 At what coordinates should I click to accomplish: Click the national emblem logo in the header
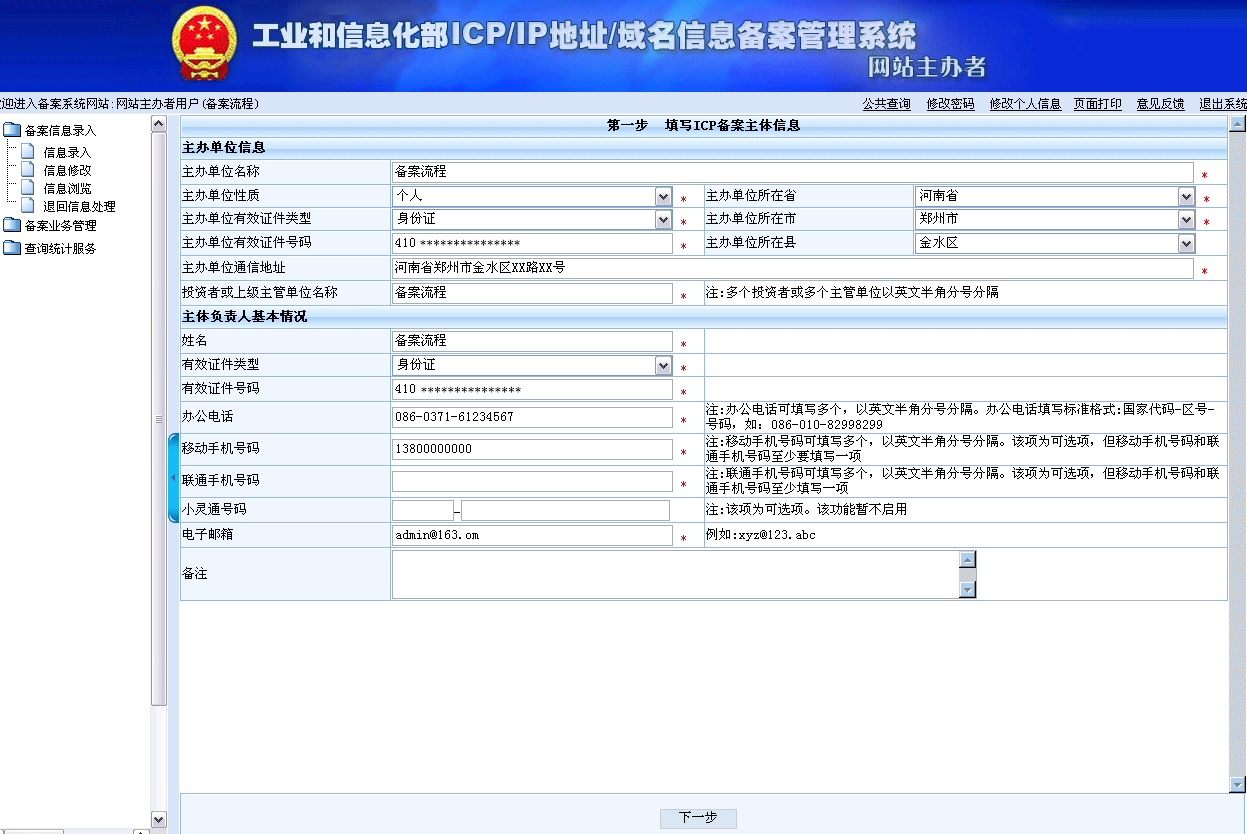[205, 45]
